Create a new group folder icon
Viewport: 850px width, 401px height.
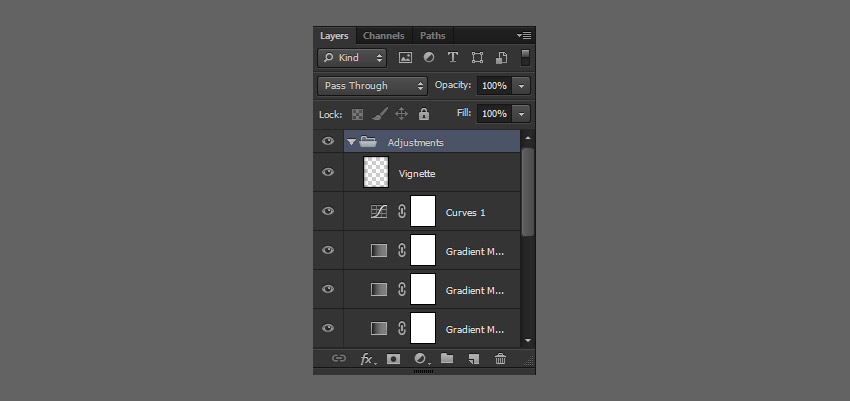(x=447, y=358)
